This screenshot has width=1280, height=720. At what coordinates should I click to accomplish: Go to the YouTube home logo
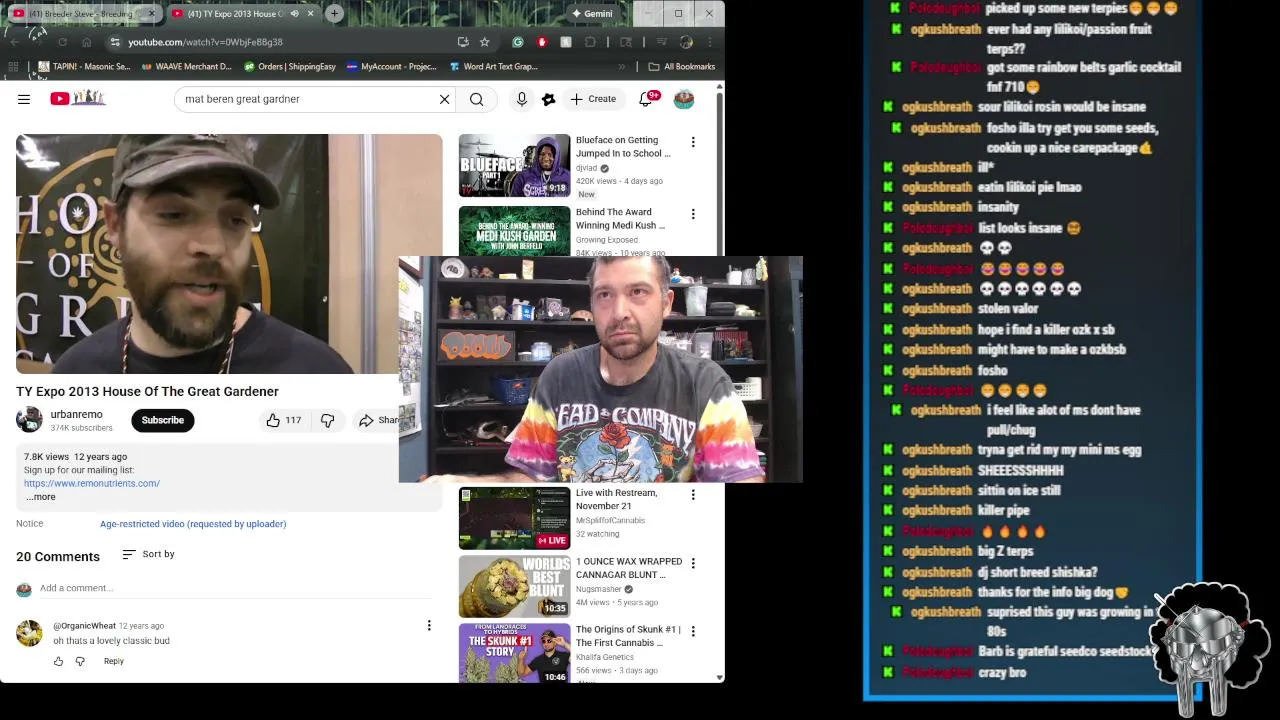coord(78,98)
